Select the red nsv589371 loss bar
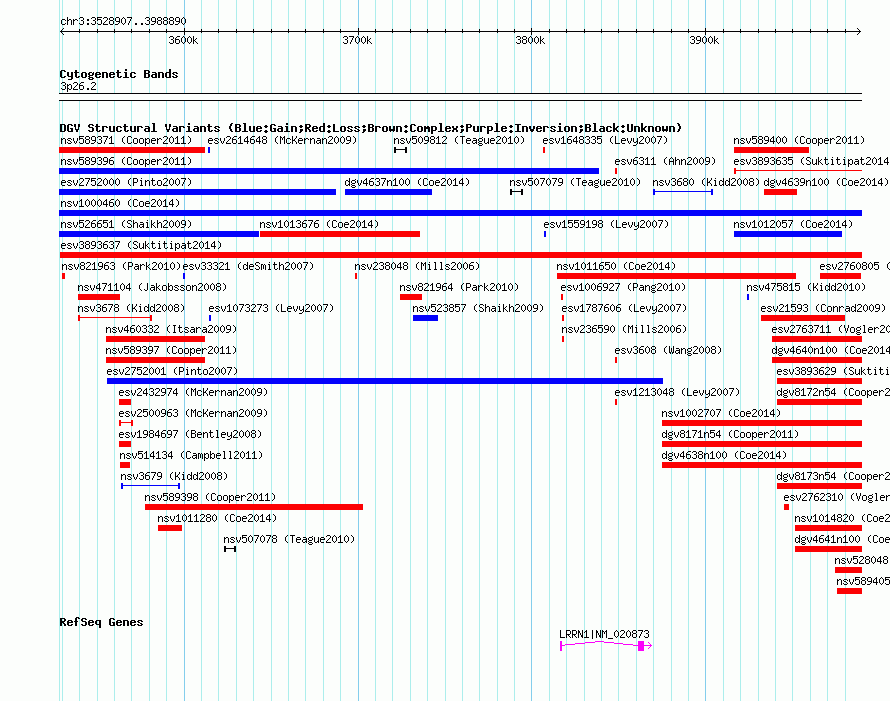The image size is (890, 701). [132, 150]
